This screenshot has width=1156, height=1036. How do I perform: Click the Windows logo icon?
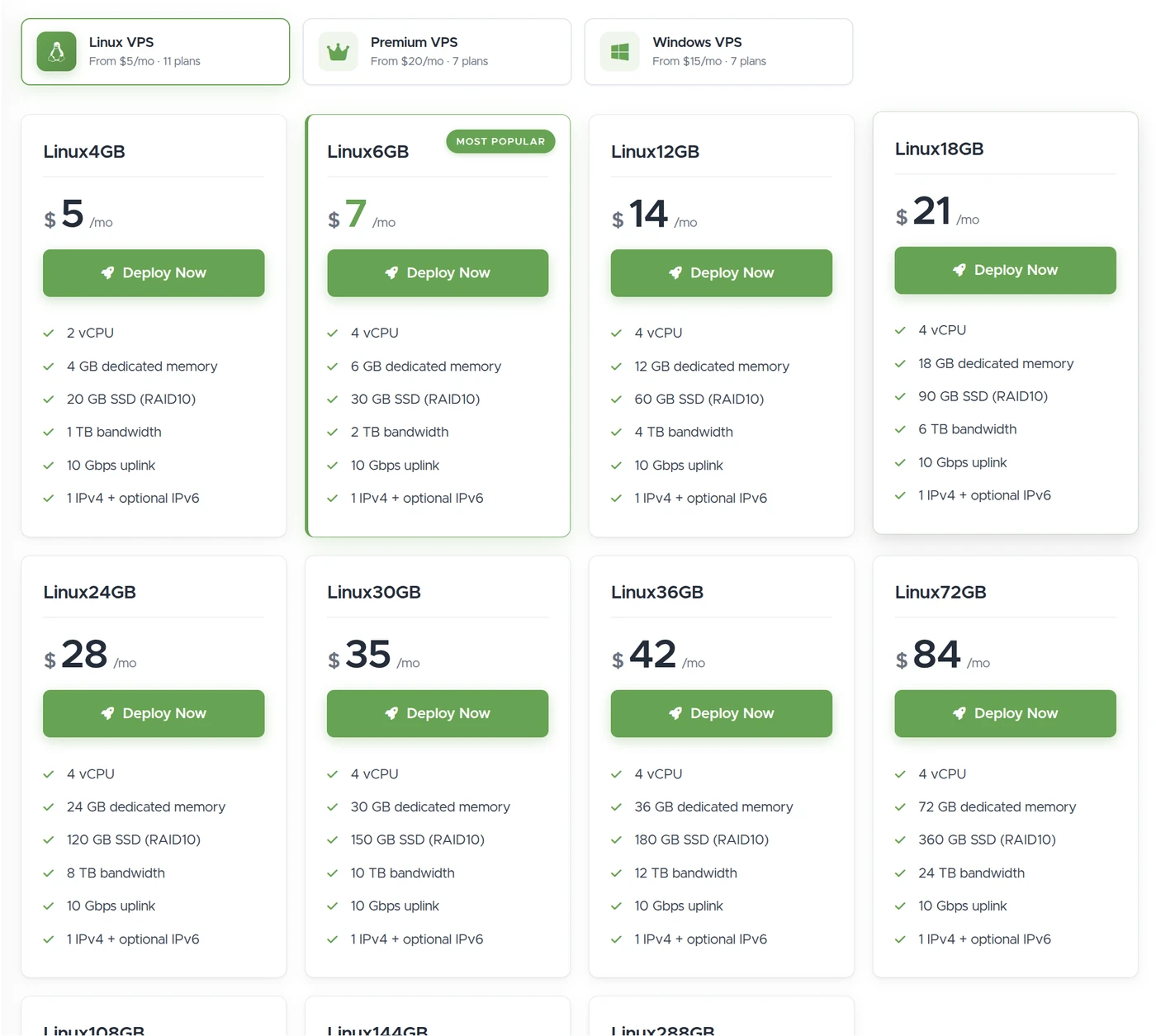(x=620, y=52)
